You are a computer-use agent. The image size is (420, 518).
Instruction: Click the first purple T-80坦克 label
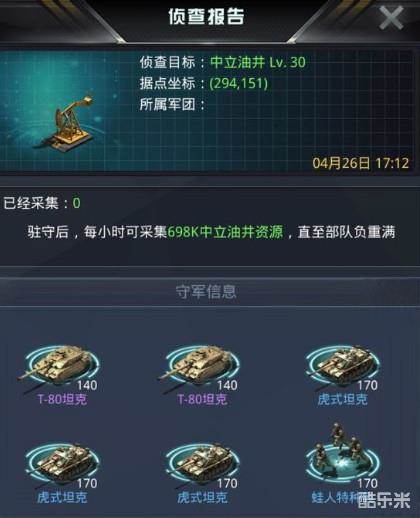(x=62, y=399)
